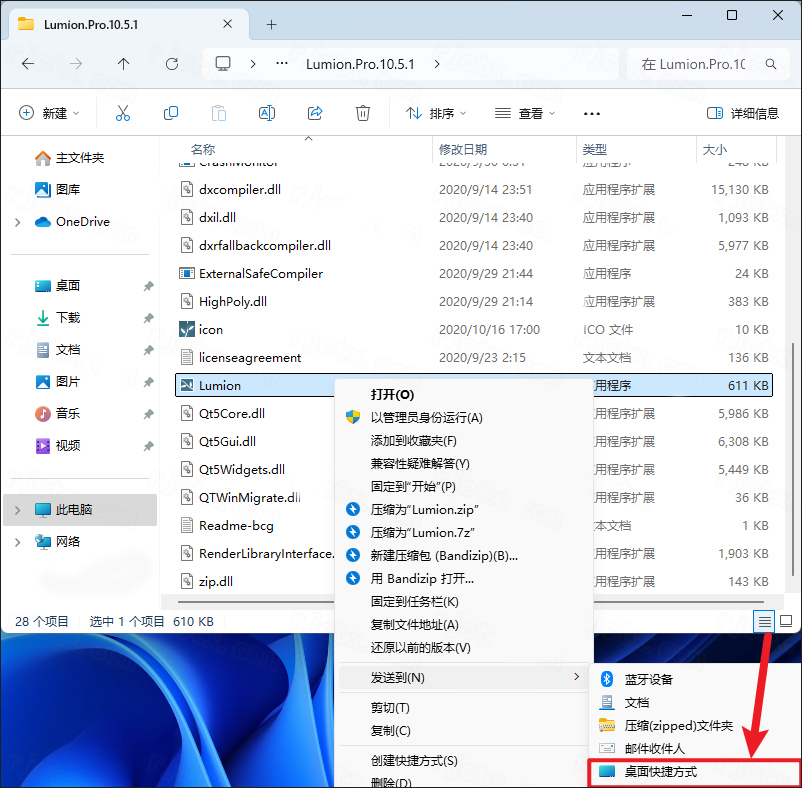Click the Share icon in toolbar
Screen dimensions: 802x788
pos(315,113)
